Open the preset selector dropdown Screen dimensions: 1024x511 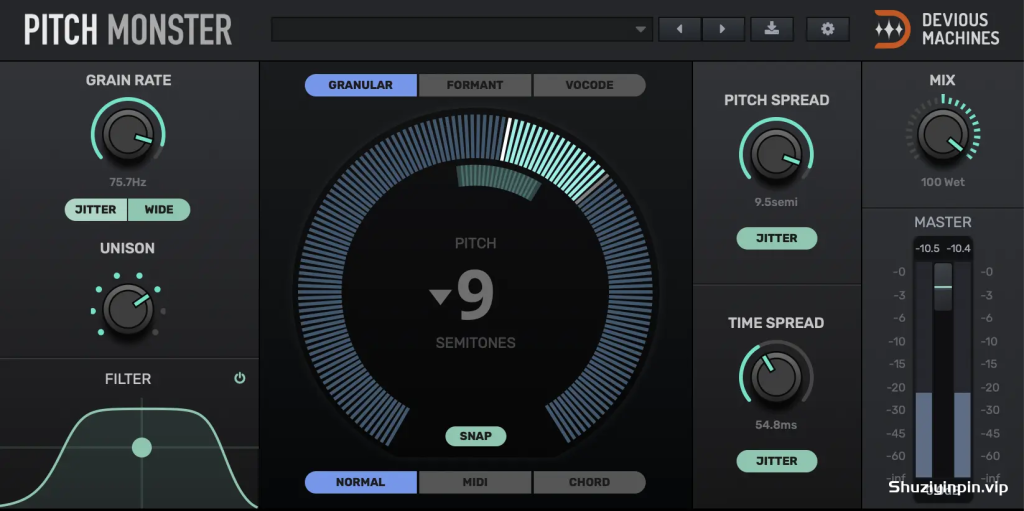(x=462, y=29)
